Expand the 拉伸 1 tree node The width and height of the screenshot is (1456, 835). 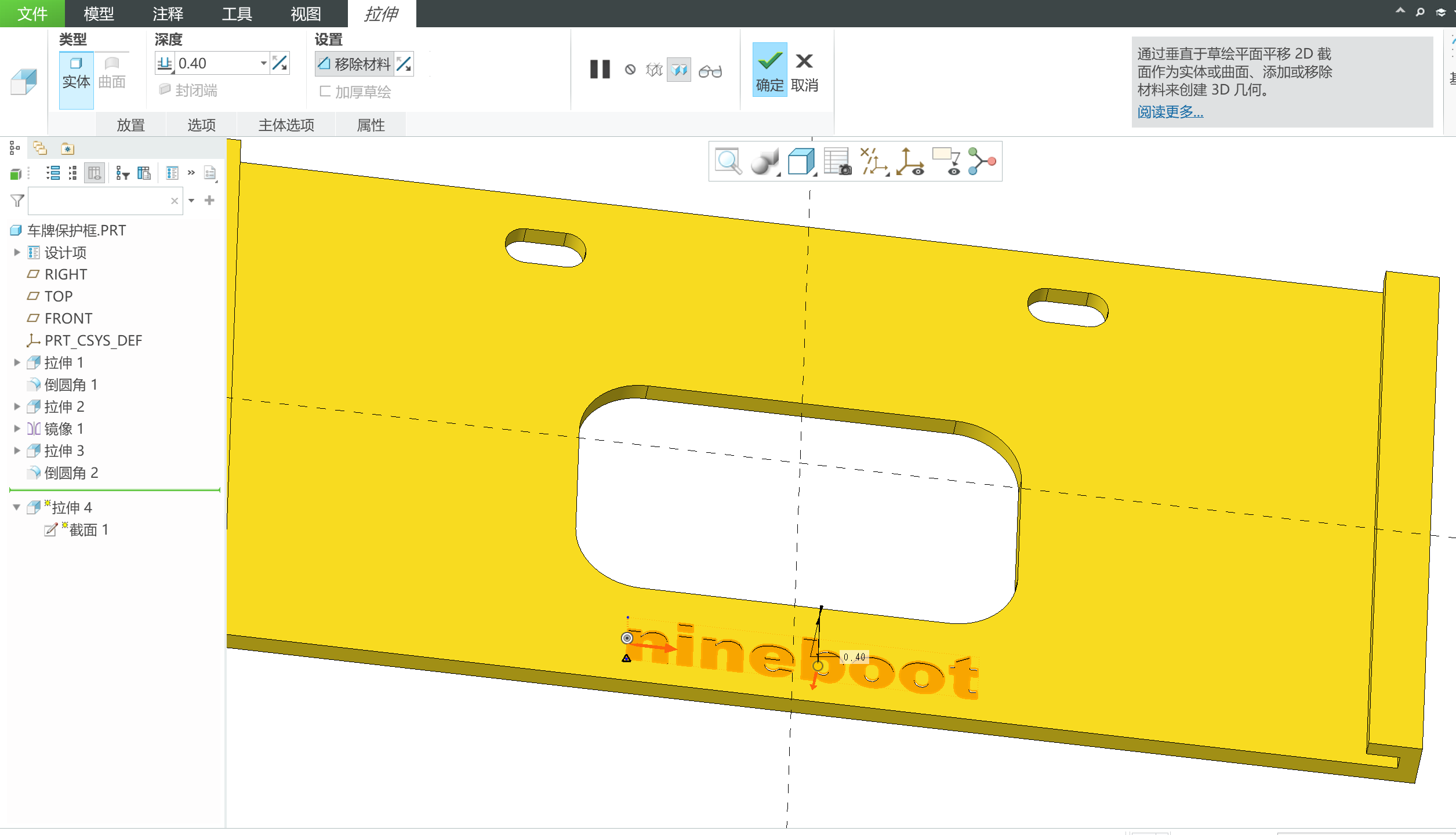pyautogui.click(x=17, y=362)
